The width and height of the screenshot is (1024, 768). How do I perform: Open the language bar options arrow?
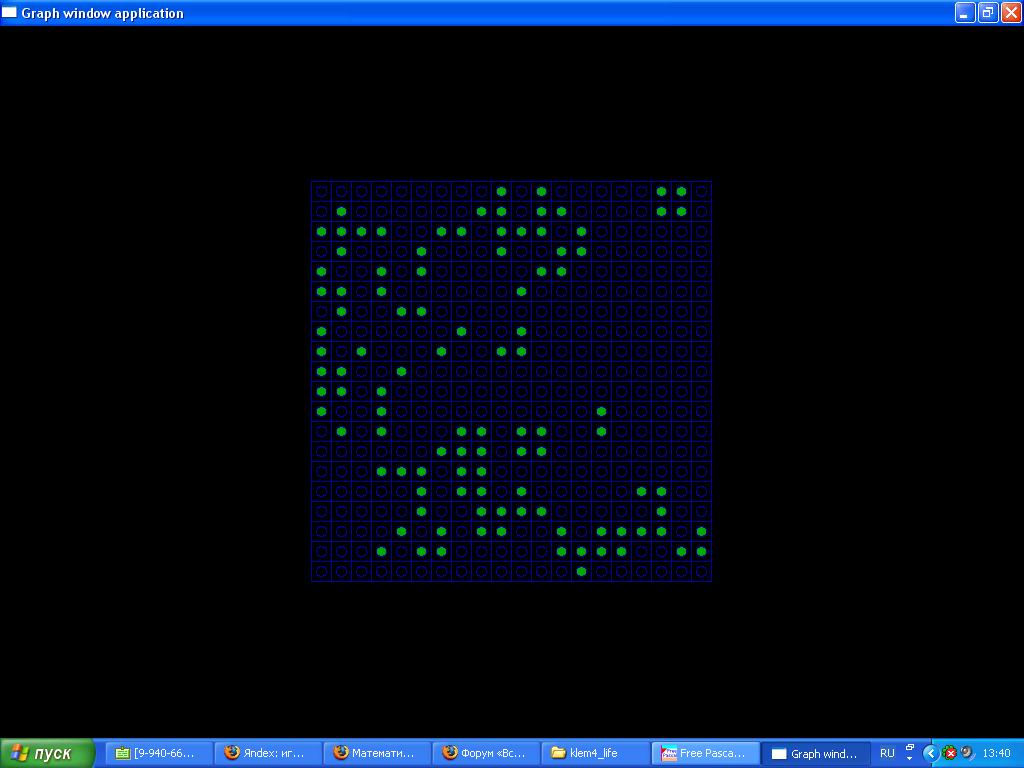tap(909, 753)
